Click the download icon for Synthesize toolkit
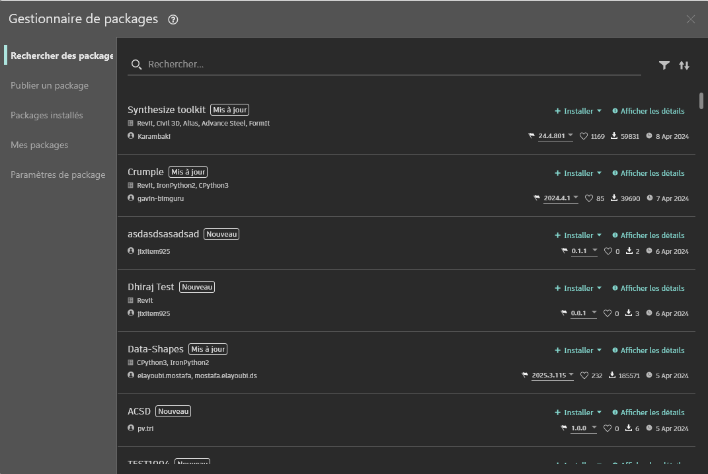708x474 pixels. (614, 135)
